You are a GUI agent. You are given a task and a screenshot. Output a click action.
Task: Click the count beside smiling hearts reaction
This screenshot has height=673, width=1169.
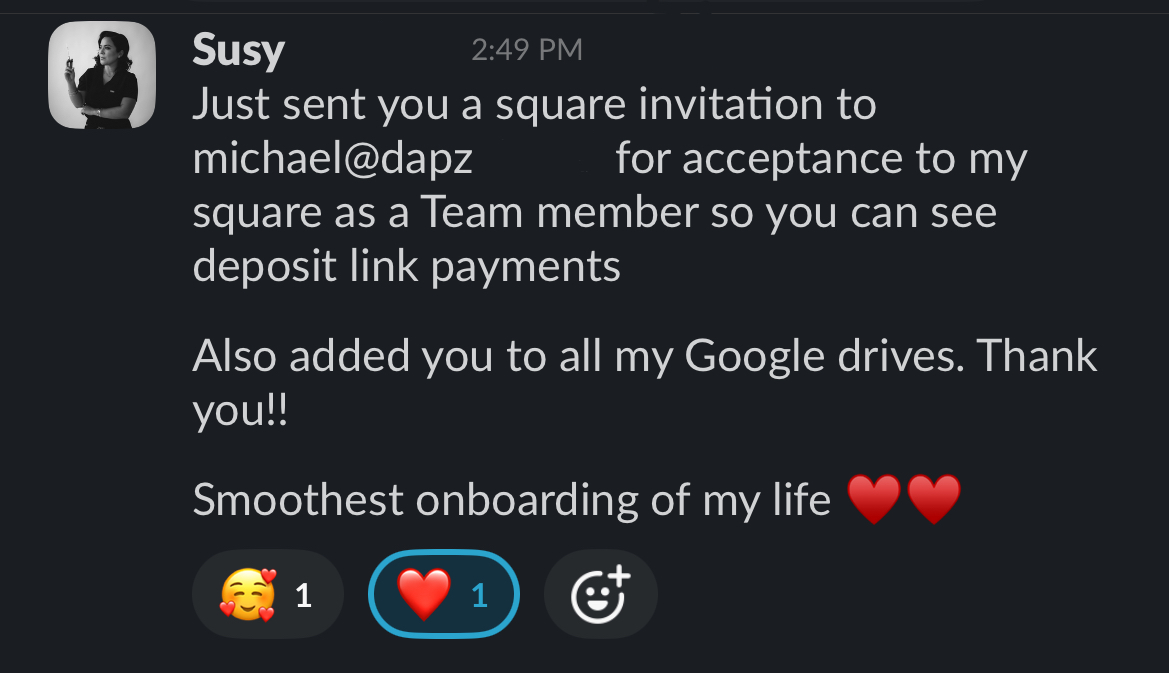coord(304,596)
